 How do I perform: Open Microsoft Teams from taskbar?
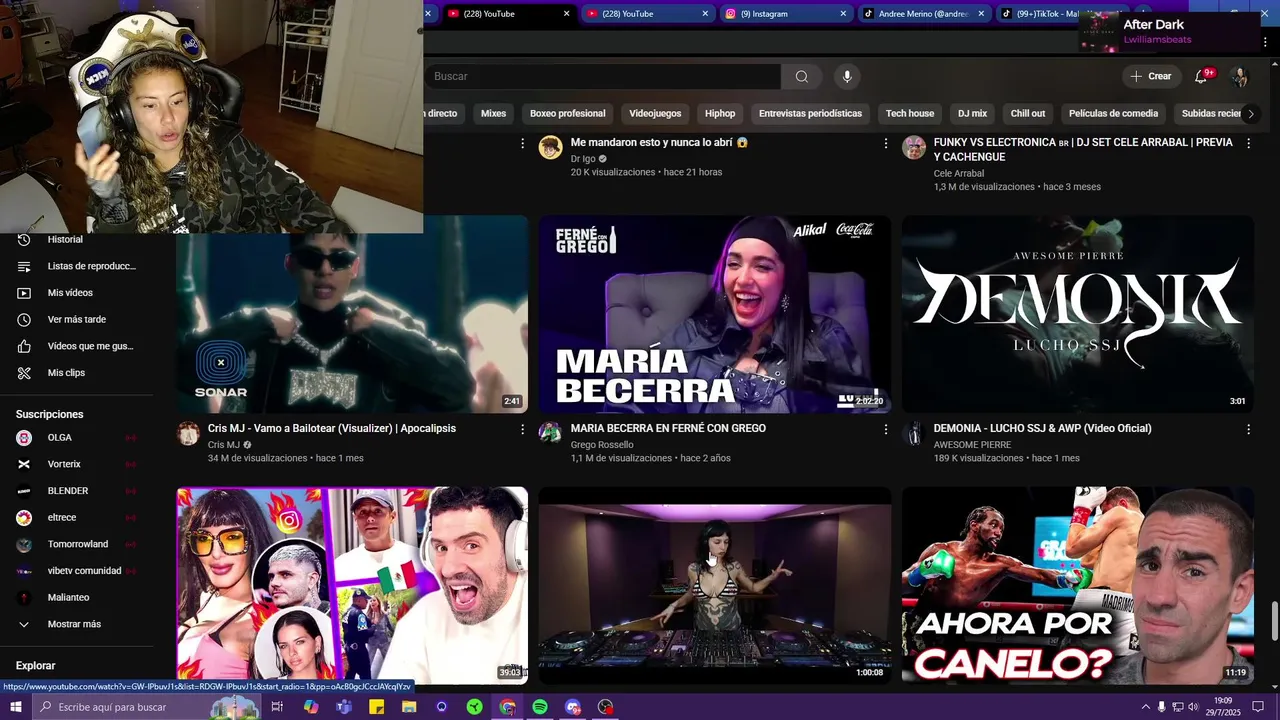click(344, 707)
